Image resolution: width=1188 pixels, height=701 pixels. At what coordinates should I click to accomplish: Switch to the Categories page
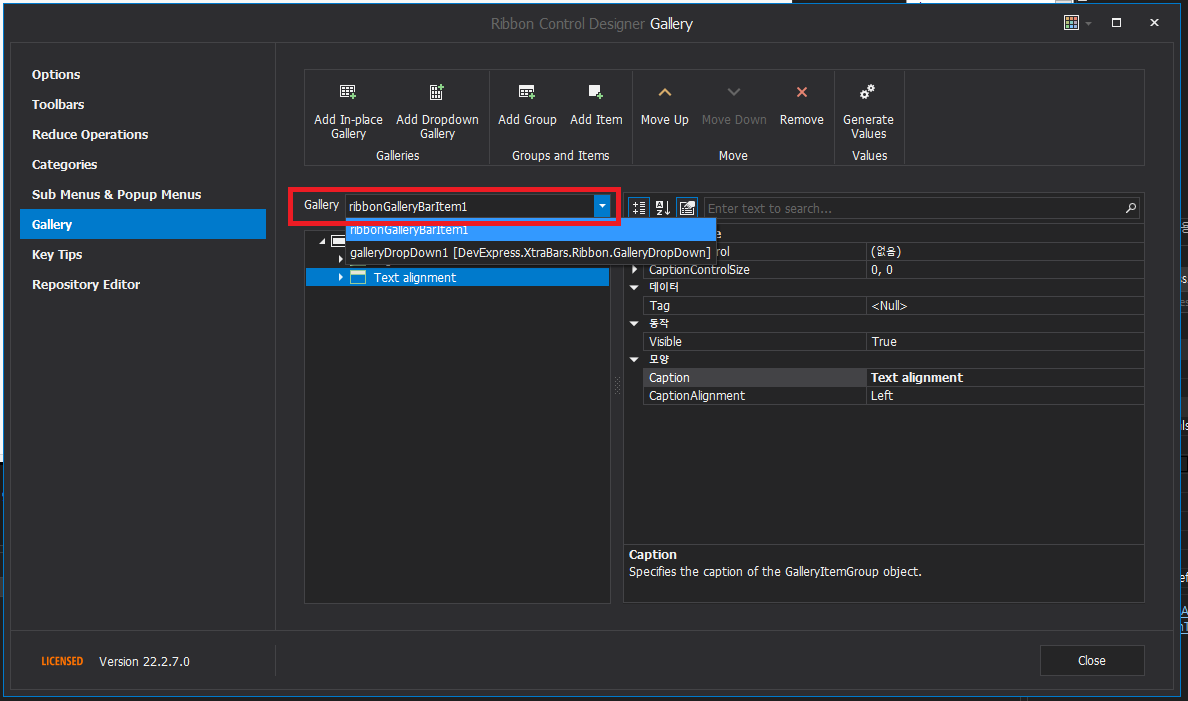coord(64,164)
